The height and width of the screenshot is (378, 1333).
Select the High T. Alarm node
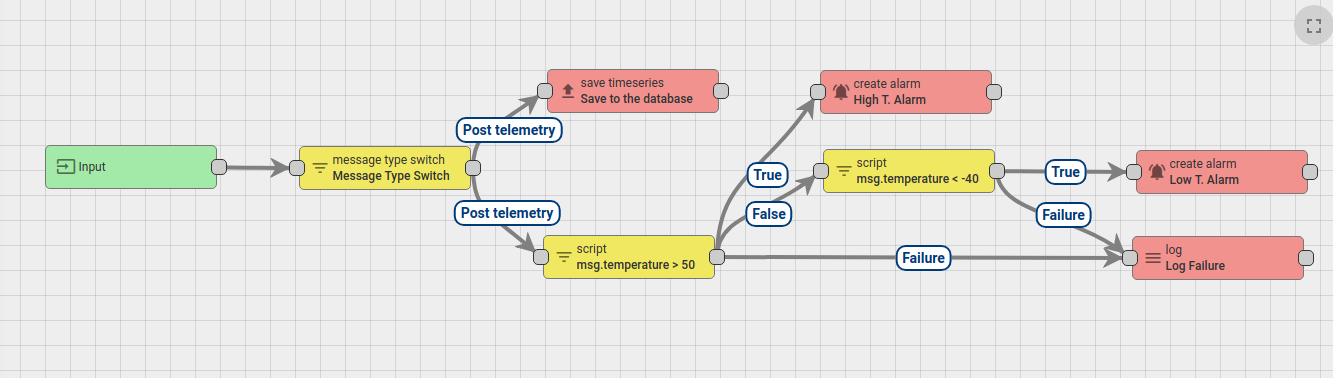(x=906, y=92)
